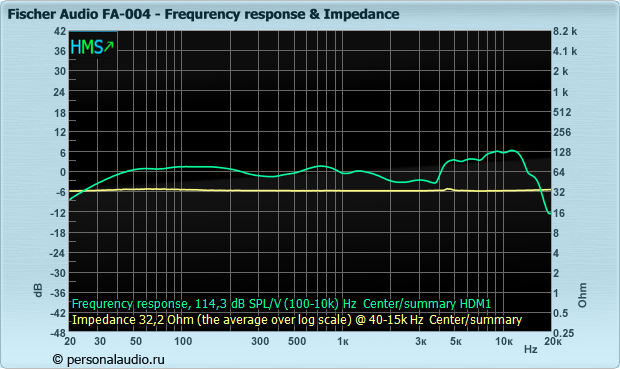Click the dB axis unit label
This screenshot has height=369, width=620.
pyautogui.click(x=38, y=290)
